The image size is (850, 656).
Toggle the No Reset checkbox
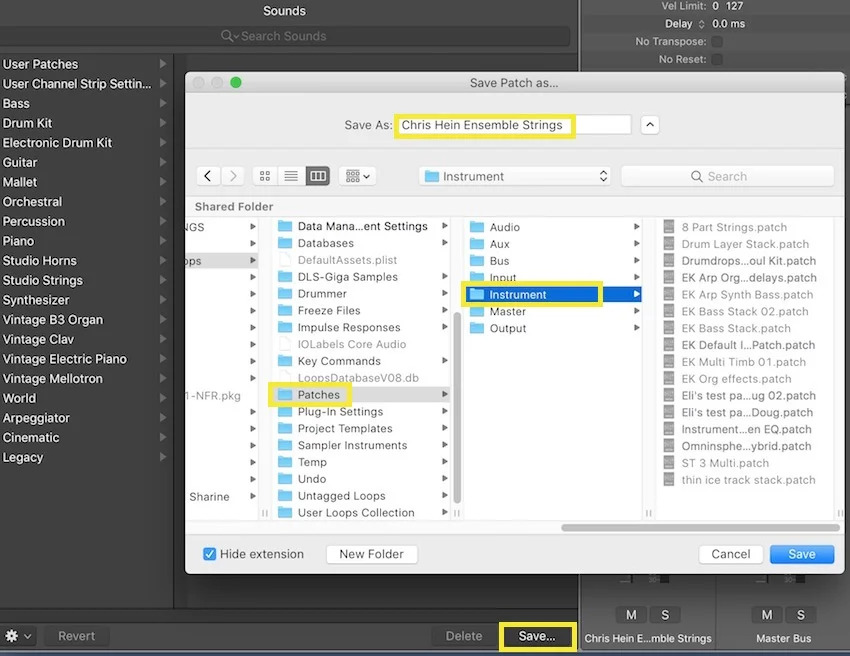click(x=717, y=59)
